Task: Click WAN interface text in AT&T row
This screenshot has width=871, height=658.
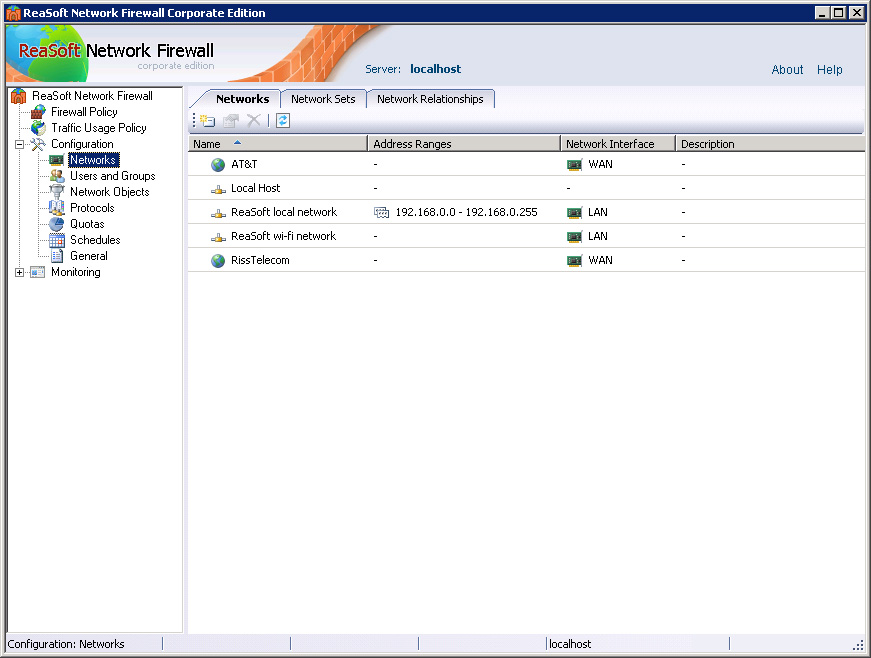Action: (600, 164)
